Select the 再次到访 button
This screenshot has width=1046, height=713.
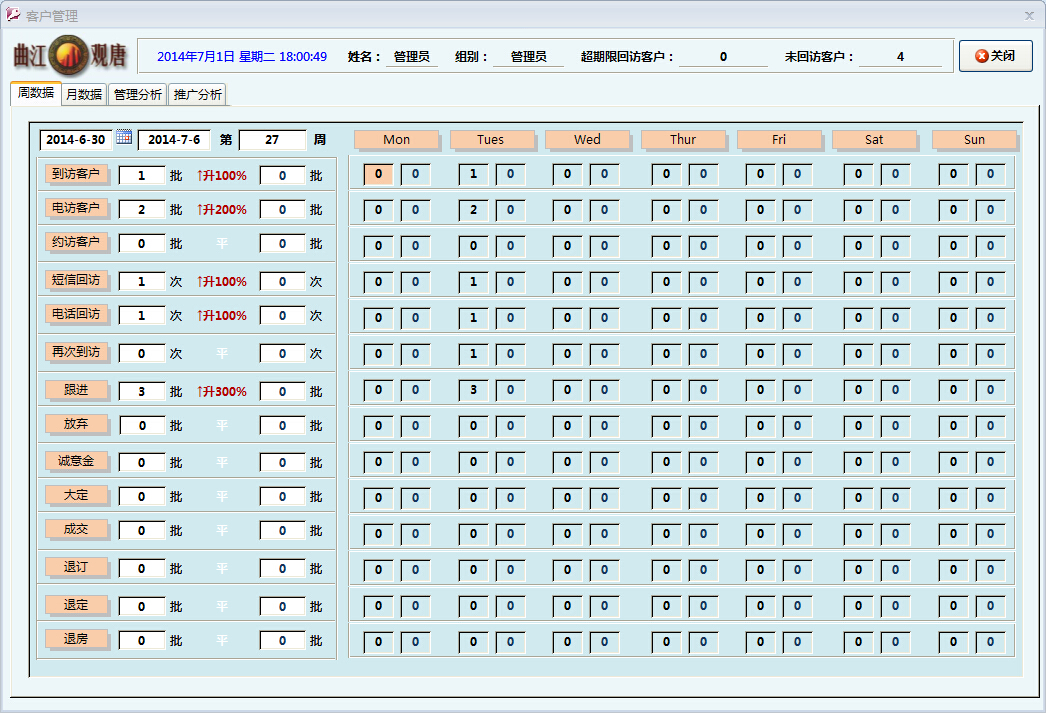click(76, 352)
